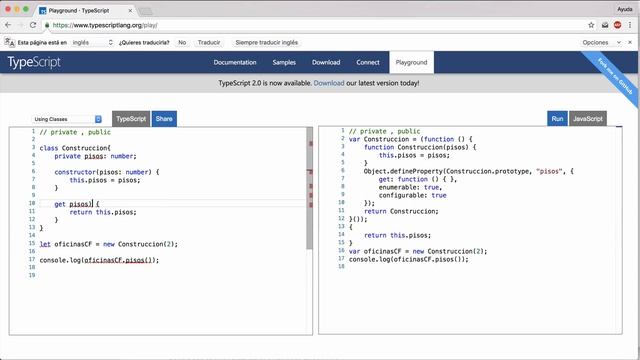The image size is (640, 360).
Task: Click the browser back arrow
Action: [8, 25]
